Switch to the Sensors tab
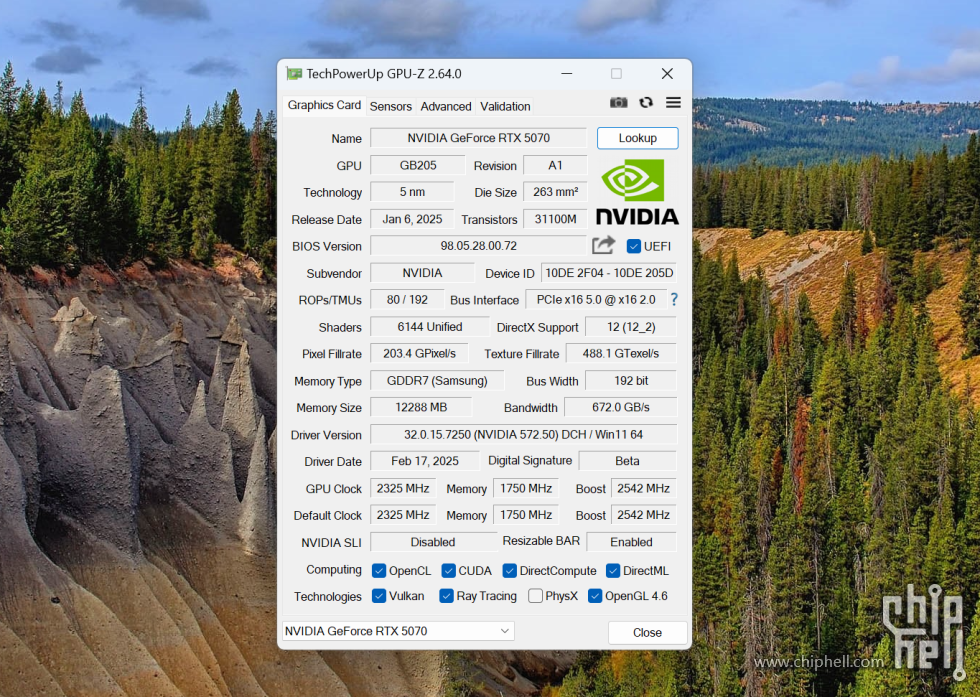Screen dimensions: 980x697 [x=391, y=106]
